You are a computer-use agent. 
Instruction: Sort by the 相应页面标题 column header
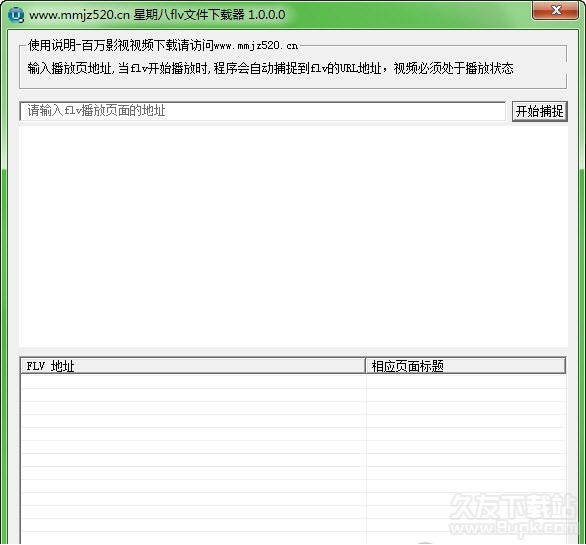click(x=466, y=366)
